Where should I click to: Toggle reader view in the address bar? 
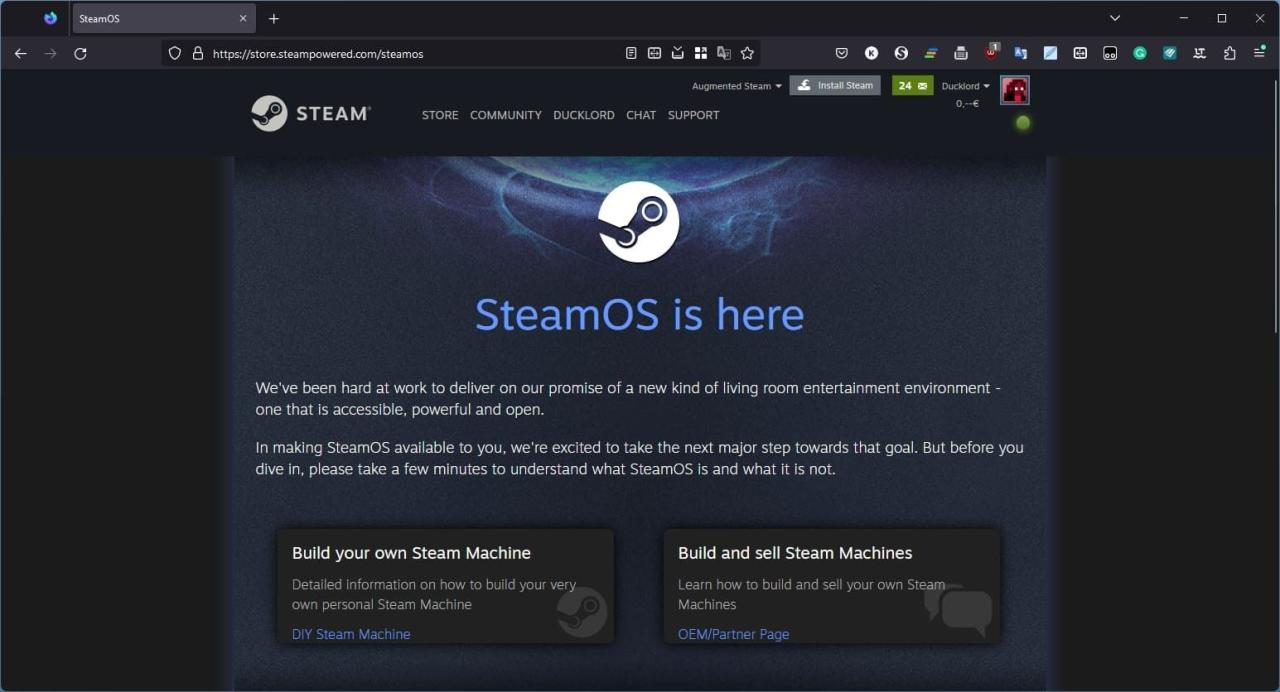pyautogui.click(x=631, y=53)
